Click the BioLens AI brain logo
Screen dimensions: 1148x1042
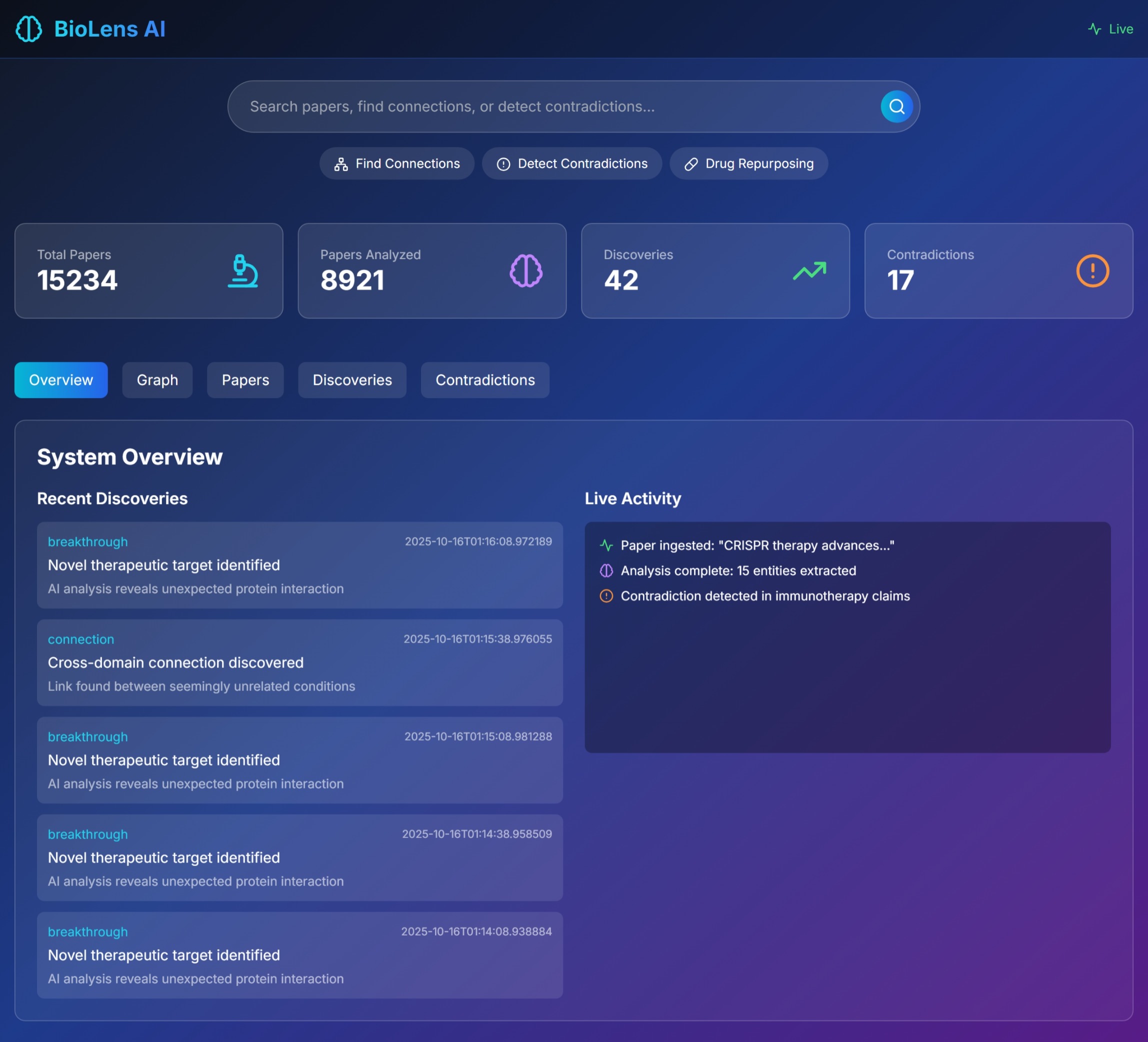click(x=28, y=29)
